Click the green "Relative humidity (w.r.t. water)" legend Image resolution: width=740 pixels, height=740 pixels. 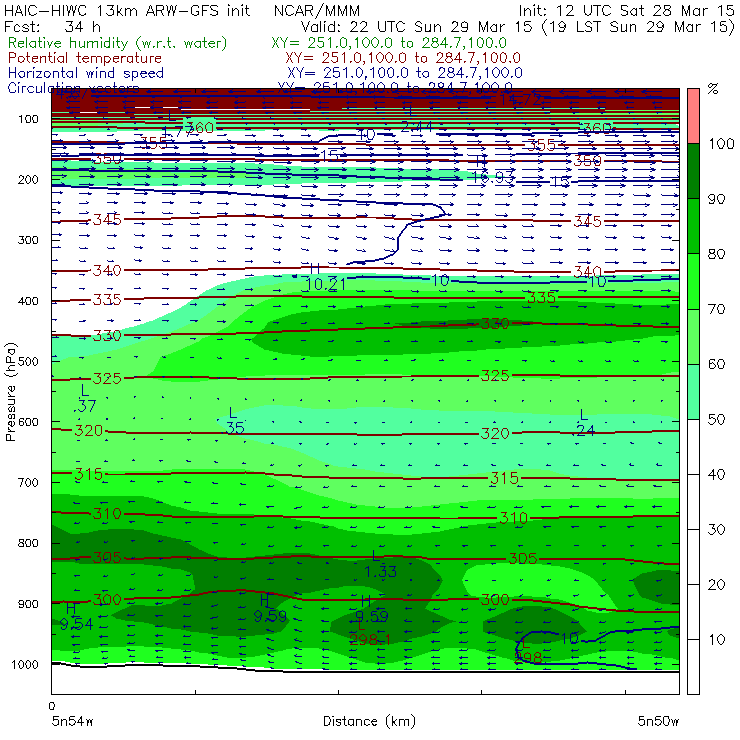118,43
